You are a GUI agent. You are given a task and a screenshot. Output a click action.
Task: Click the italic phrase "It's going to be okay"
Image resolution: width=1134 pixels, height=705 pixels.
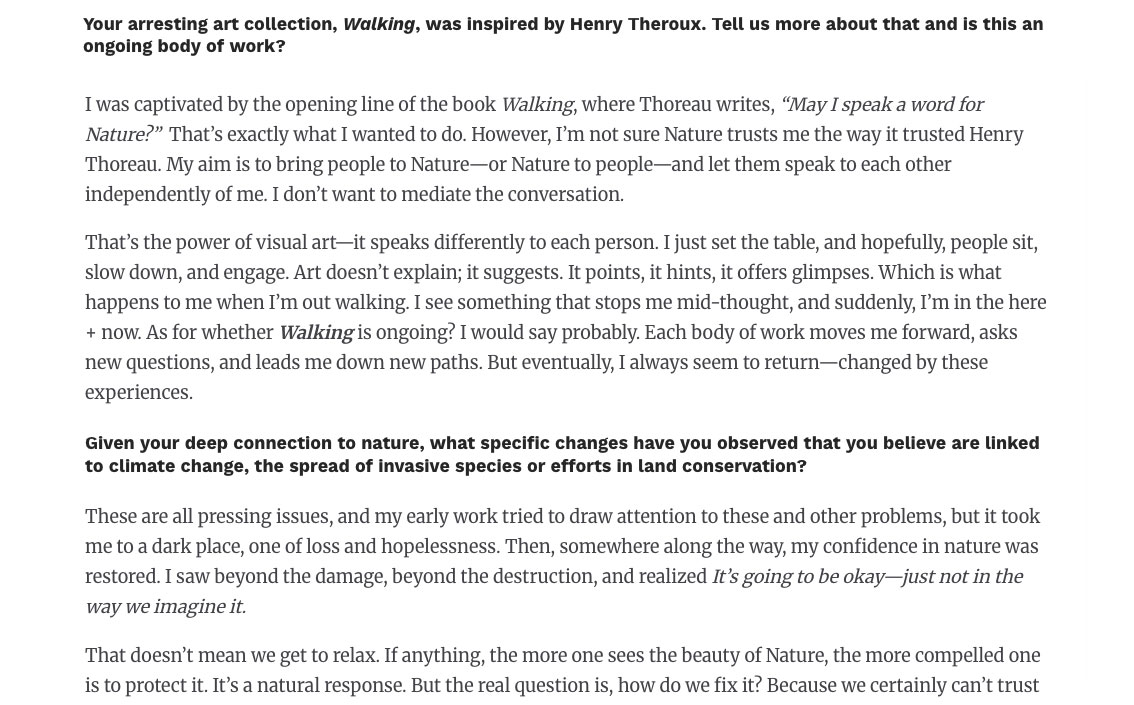(x=798, y=577)
